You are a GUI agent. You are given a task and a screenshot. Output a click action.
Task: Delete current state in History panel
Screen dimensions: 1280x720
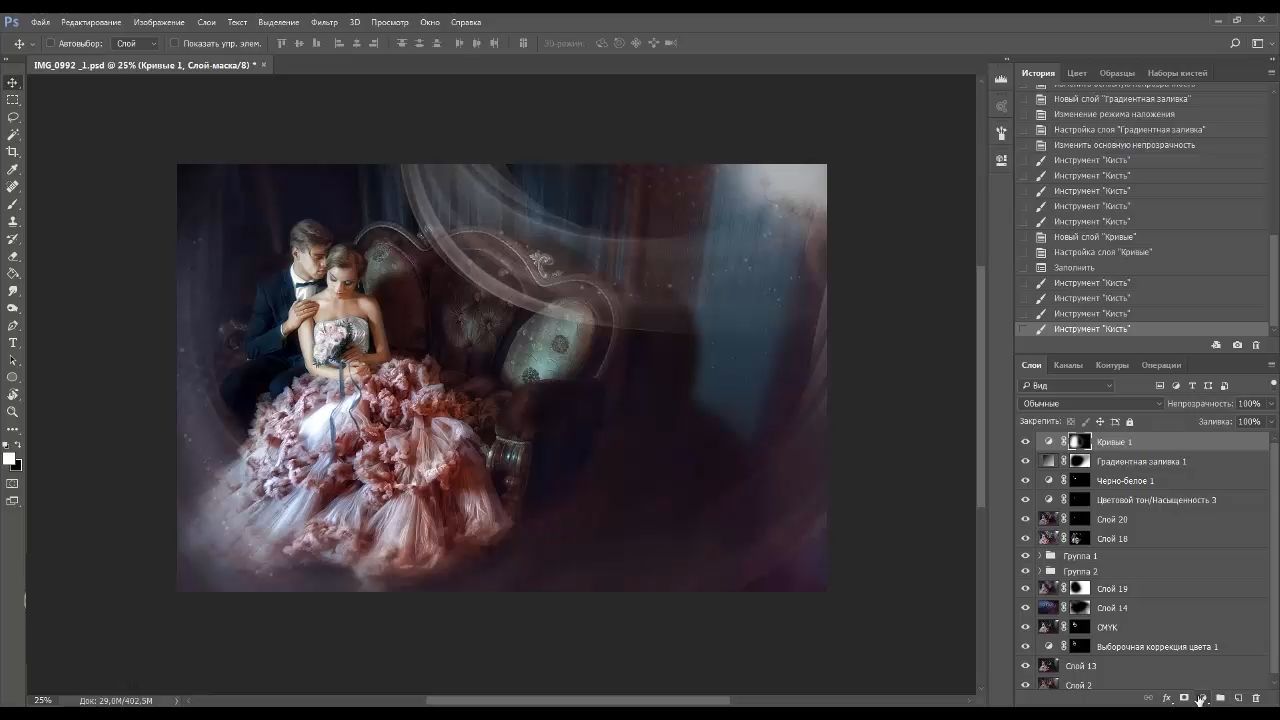[1256, 345]
